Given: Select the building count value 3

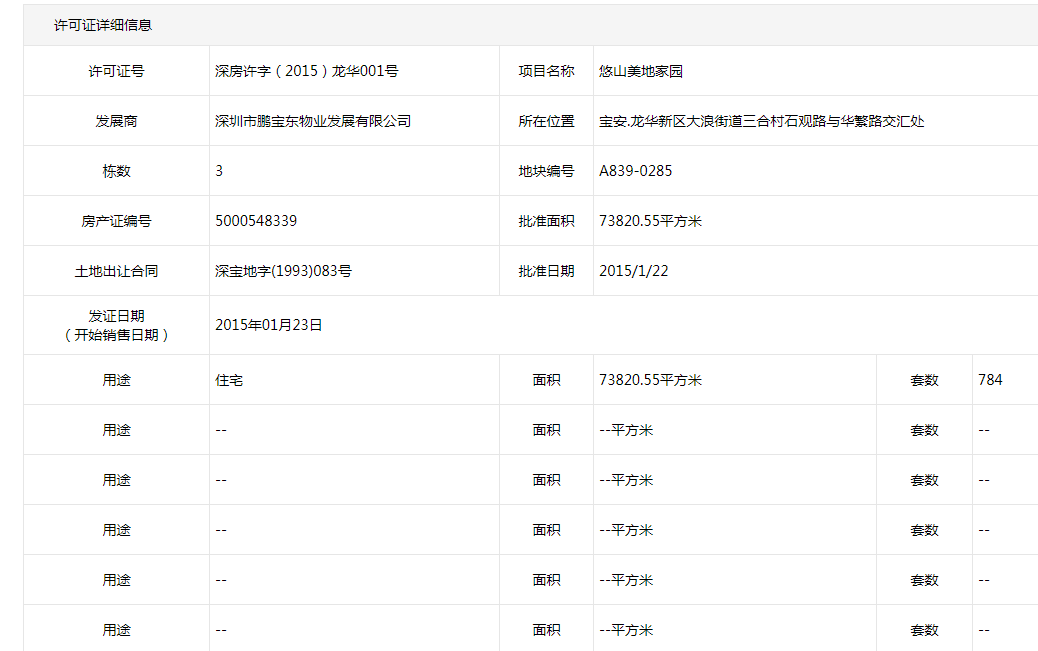Looking at the screenshot, I should click(x=219, y=171).
